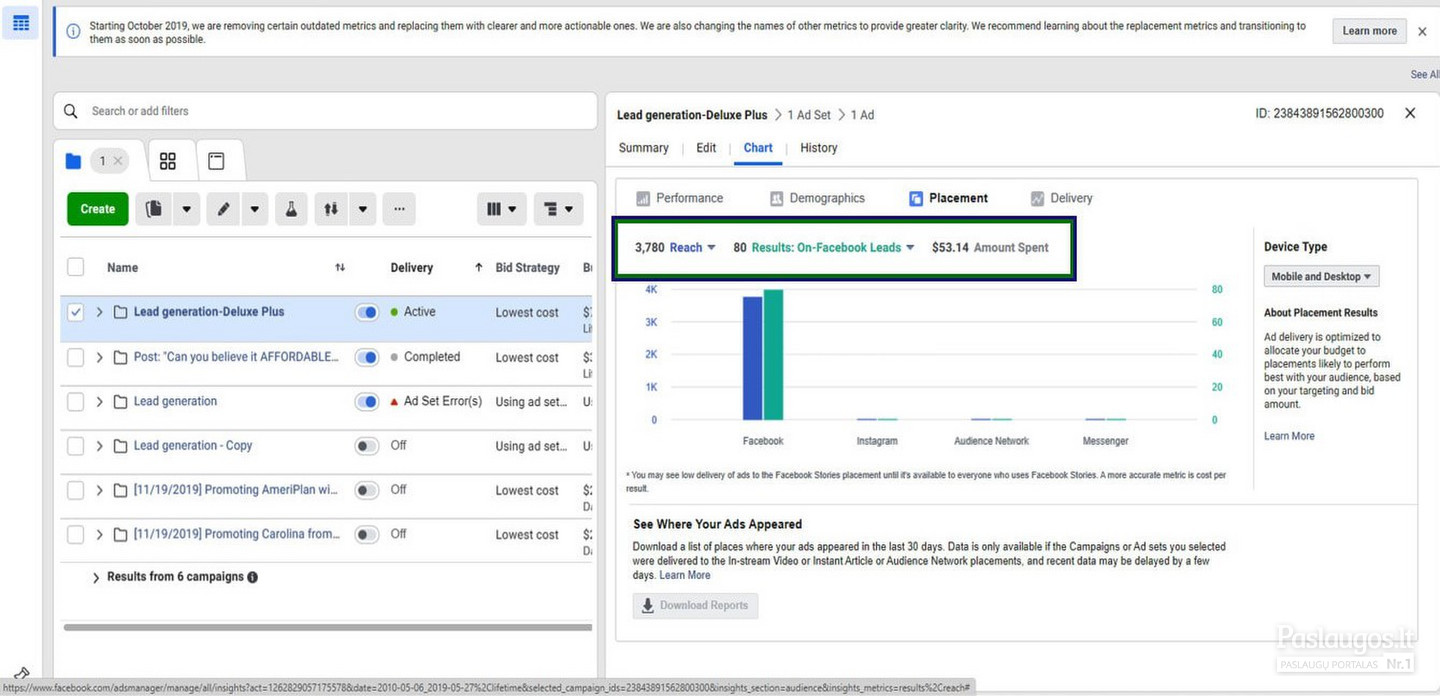The image size is (1440, 696).
Task: Close the campaign chart side panel
Action: pyautogui.click(x=1410, y=113)
